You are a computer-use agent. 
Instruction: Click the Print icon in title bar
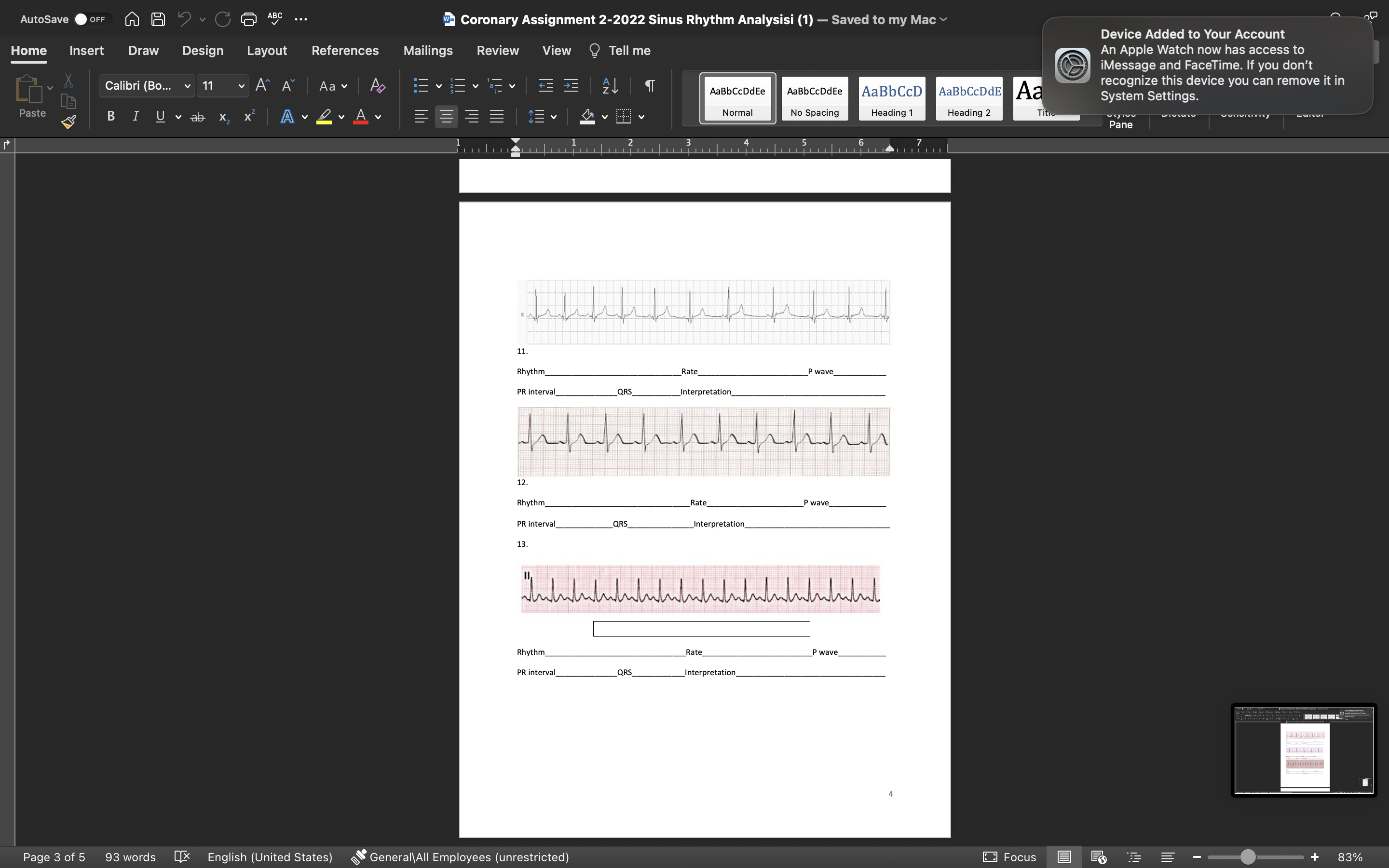coord(248,19)
